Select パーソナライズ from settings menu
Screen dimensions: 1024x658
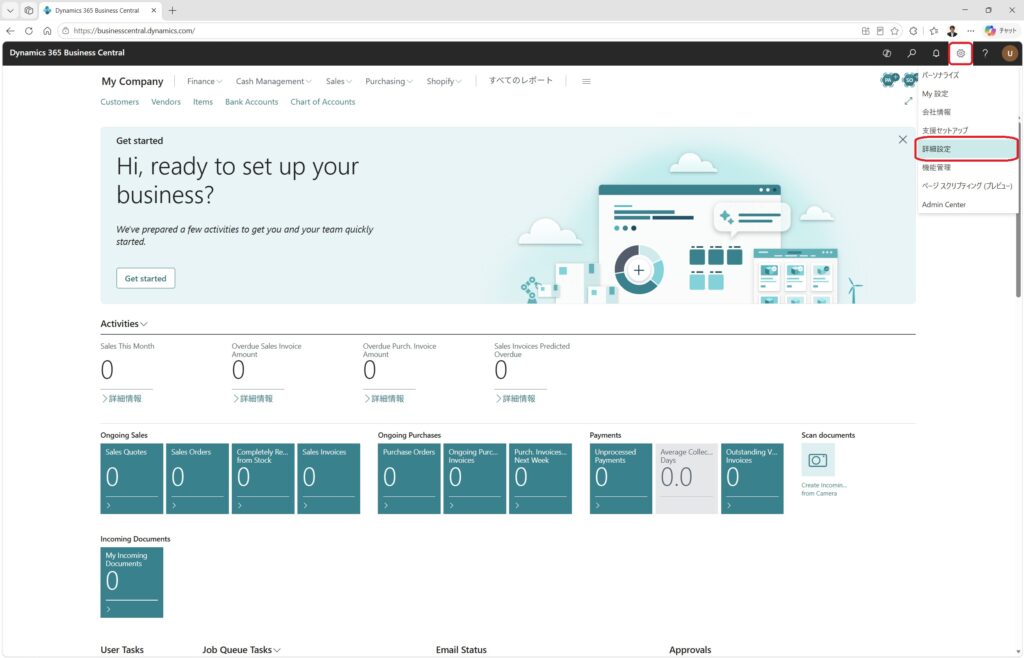(967, 75)
